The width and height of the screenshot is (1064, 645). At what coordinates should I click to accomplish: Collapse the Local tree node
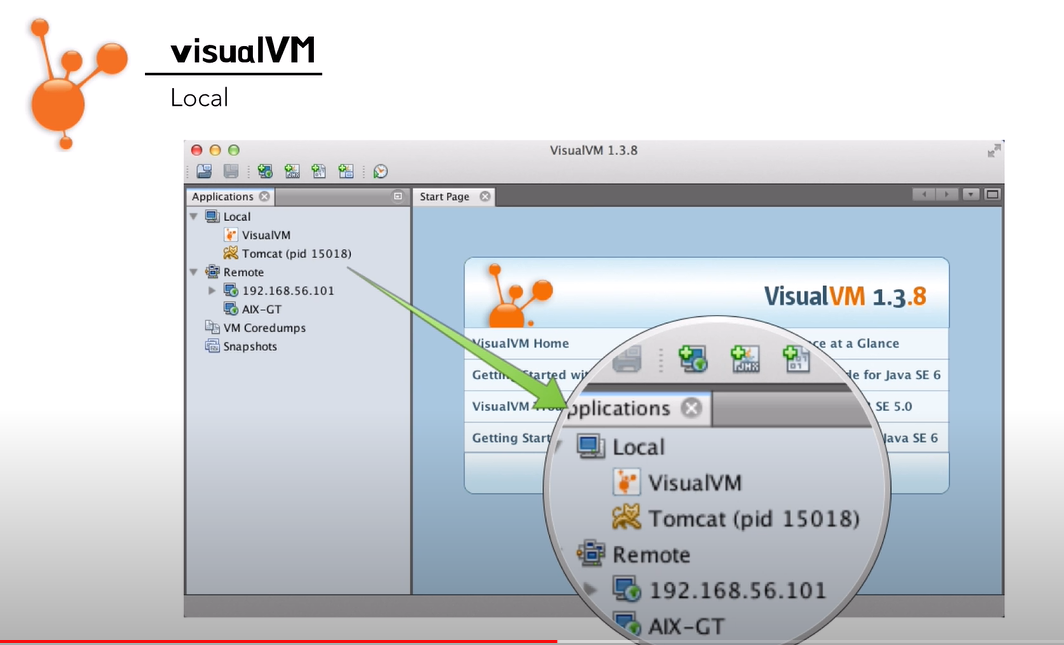(x=194, y=216)
